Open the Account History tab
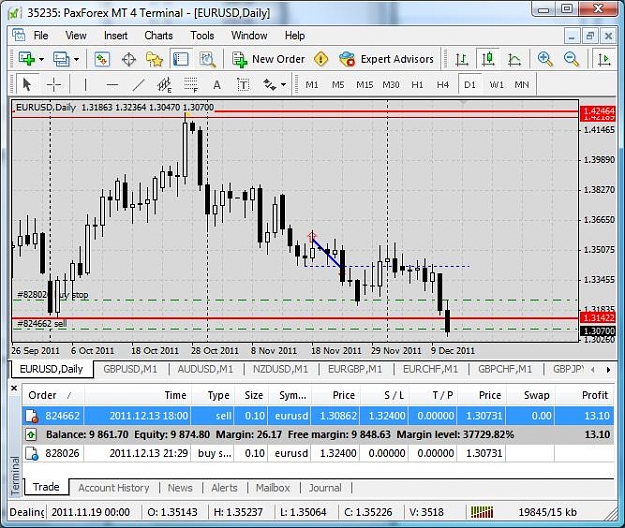Viewport: 625px width, 528px height. point(114,488)
